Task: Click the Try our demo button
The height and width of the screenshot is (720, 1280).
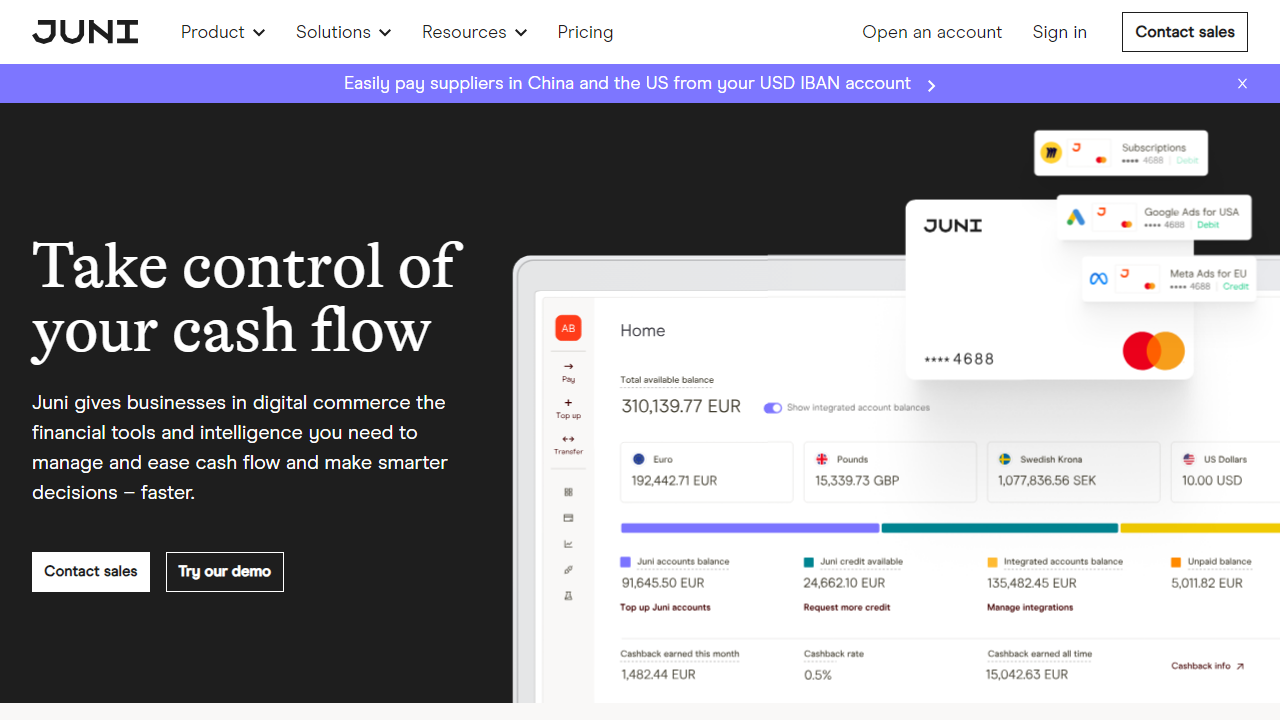Action: (225, 572)
